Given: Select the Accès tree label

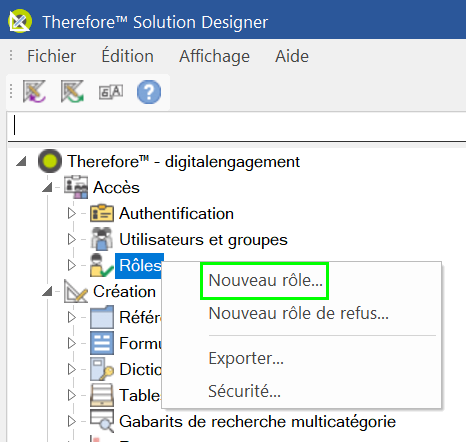Looking at the screenshot, I should pos(116,187).
